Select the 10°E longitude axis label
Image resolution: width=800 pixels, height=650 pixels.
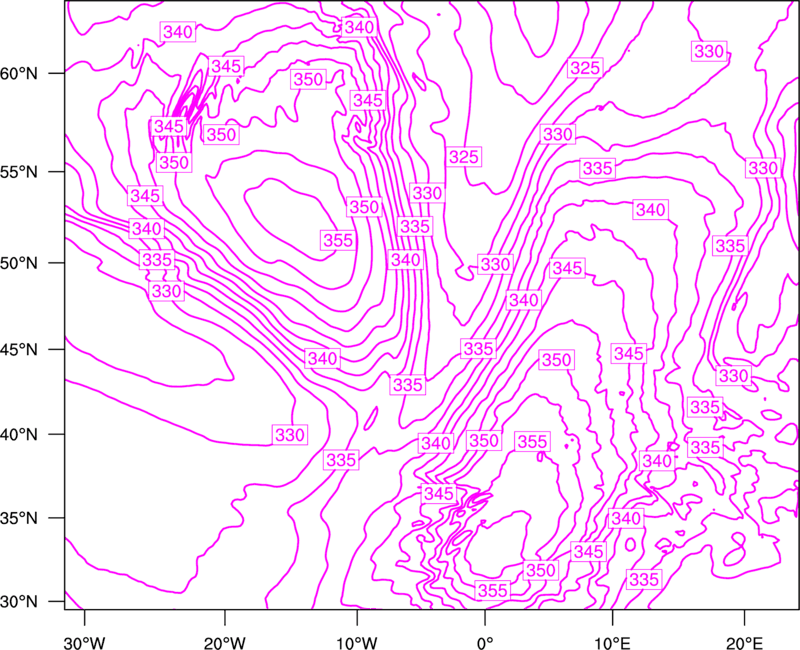point(612,643)
